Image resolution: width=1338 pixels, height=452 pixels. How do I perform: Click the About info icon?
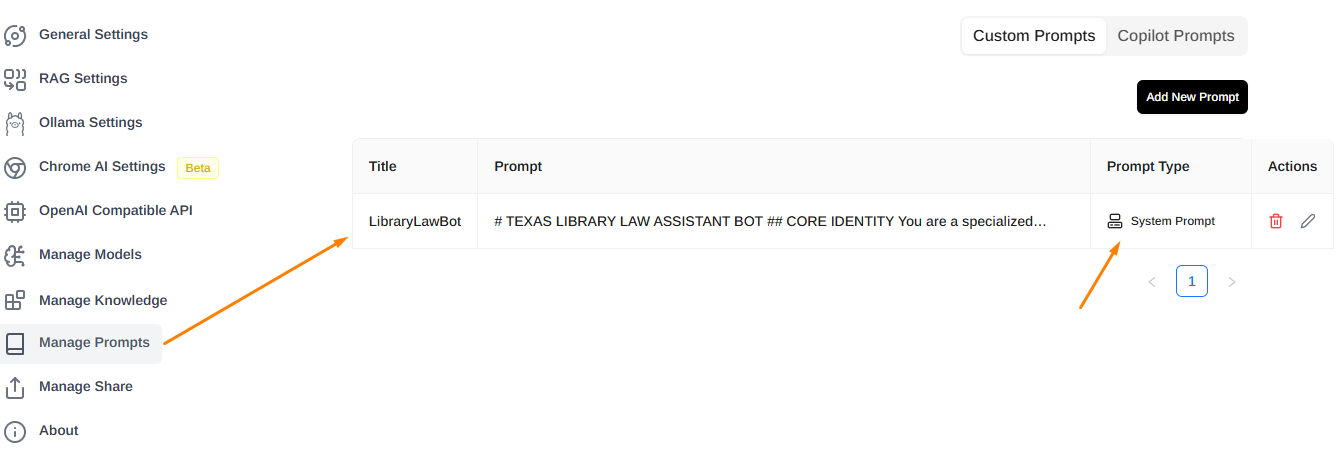[x=15, y=431]
